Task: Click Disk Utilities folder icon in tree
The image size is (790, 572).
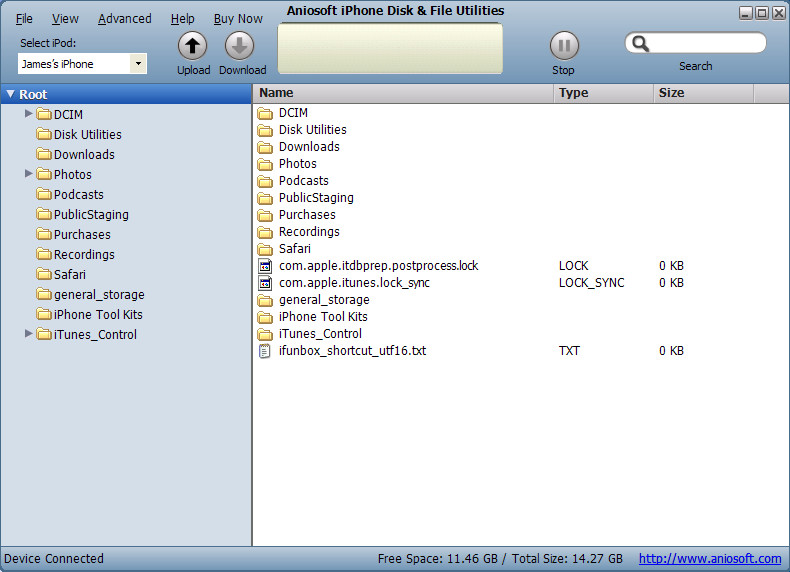Action: (x=44, y=134)
